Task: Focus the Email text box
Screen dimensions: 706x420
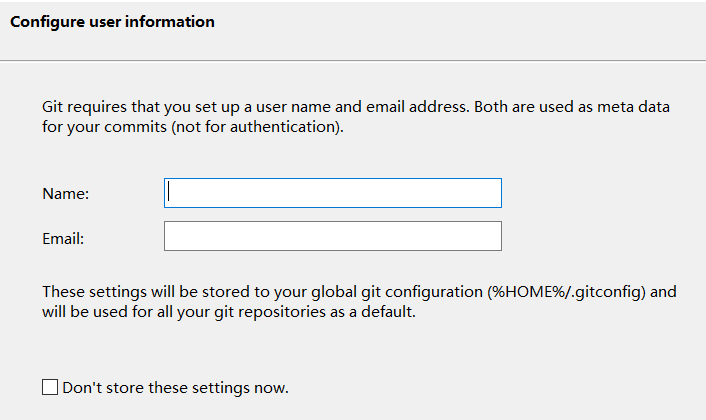Action: click(x=332, y=236)
